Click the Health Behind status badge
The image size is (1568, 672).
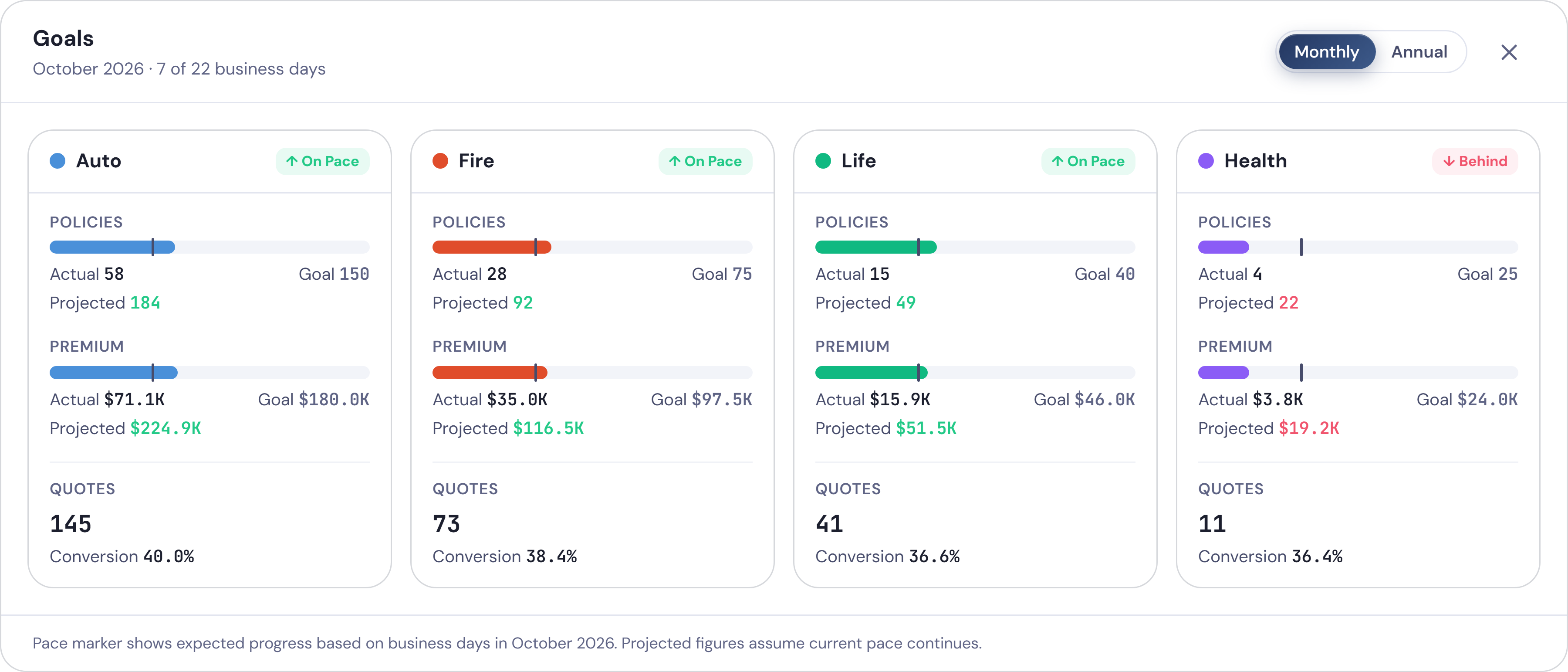click(1475, 161)
